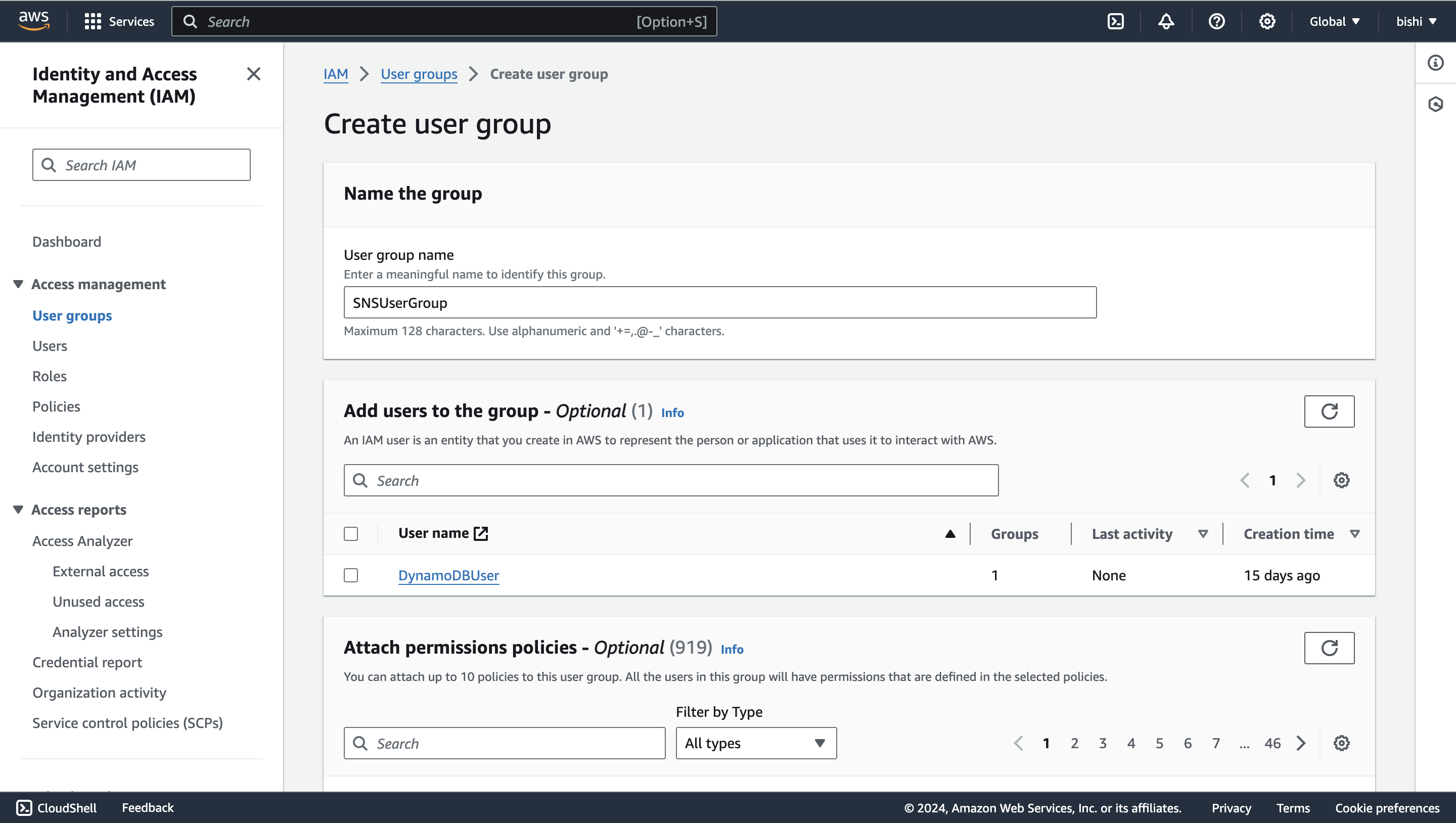Open Policies in the IAM sidebar
This screenshot has width=1456, height=823.
(56, 406)
